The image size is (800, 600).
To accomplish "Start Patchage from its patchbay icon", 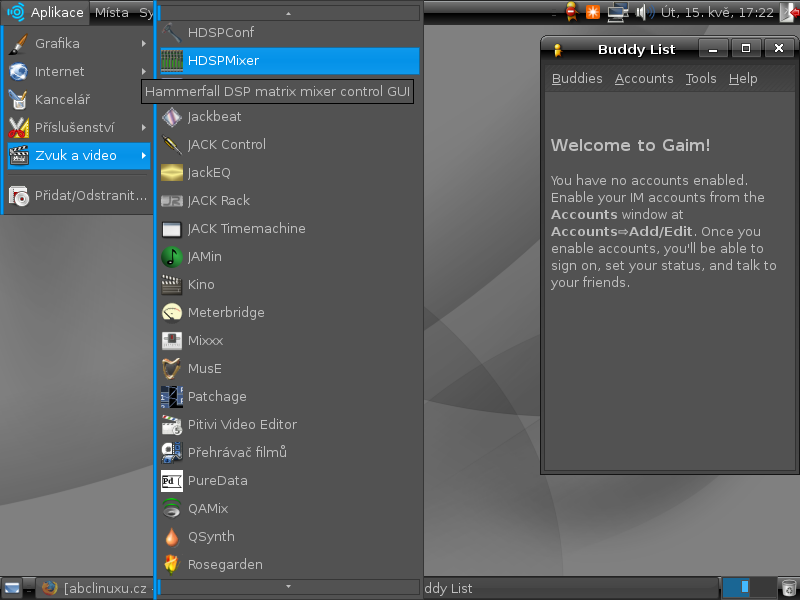I will [x=172, y=397].
